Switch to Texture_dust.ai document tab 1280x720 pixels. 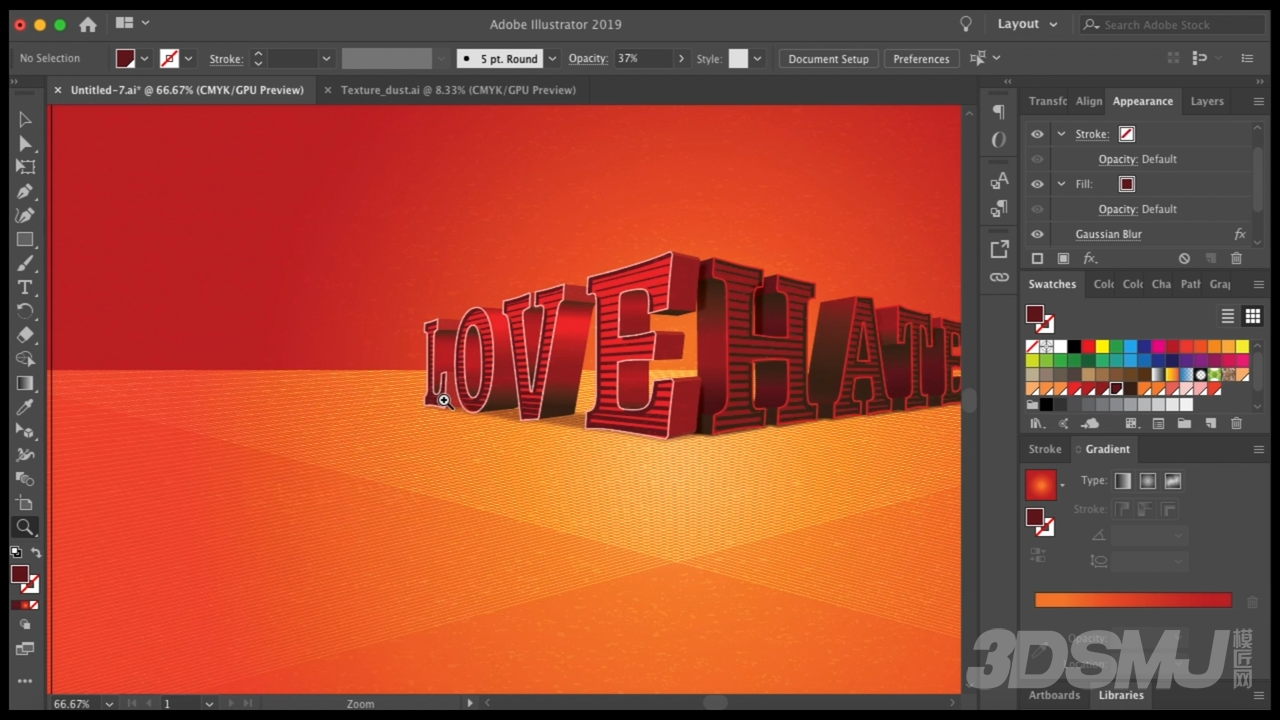point(458,90)
